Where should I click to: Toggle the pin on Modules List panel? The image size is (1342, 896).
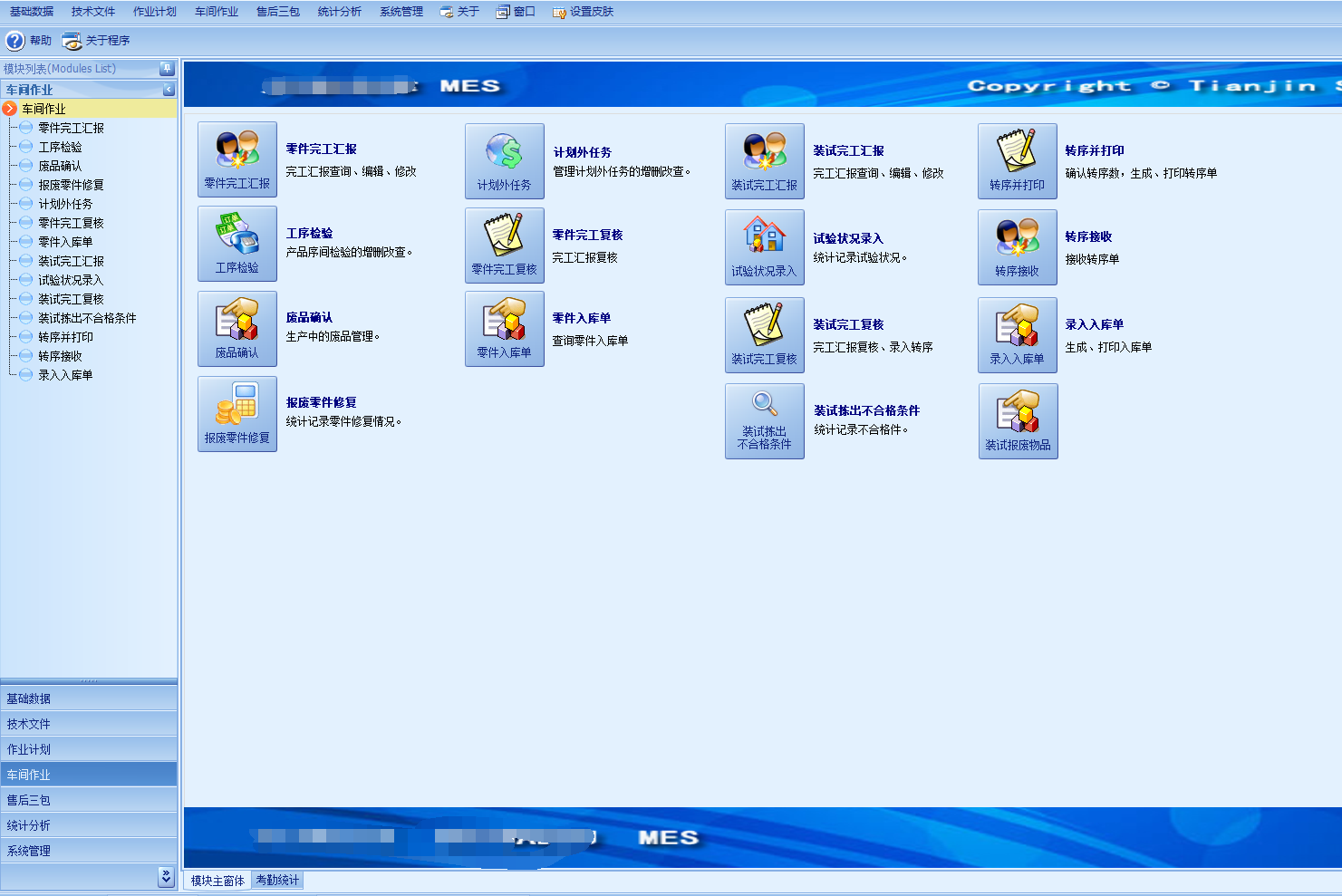click(167, 68)
